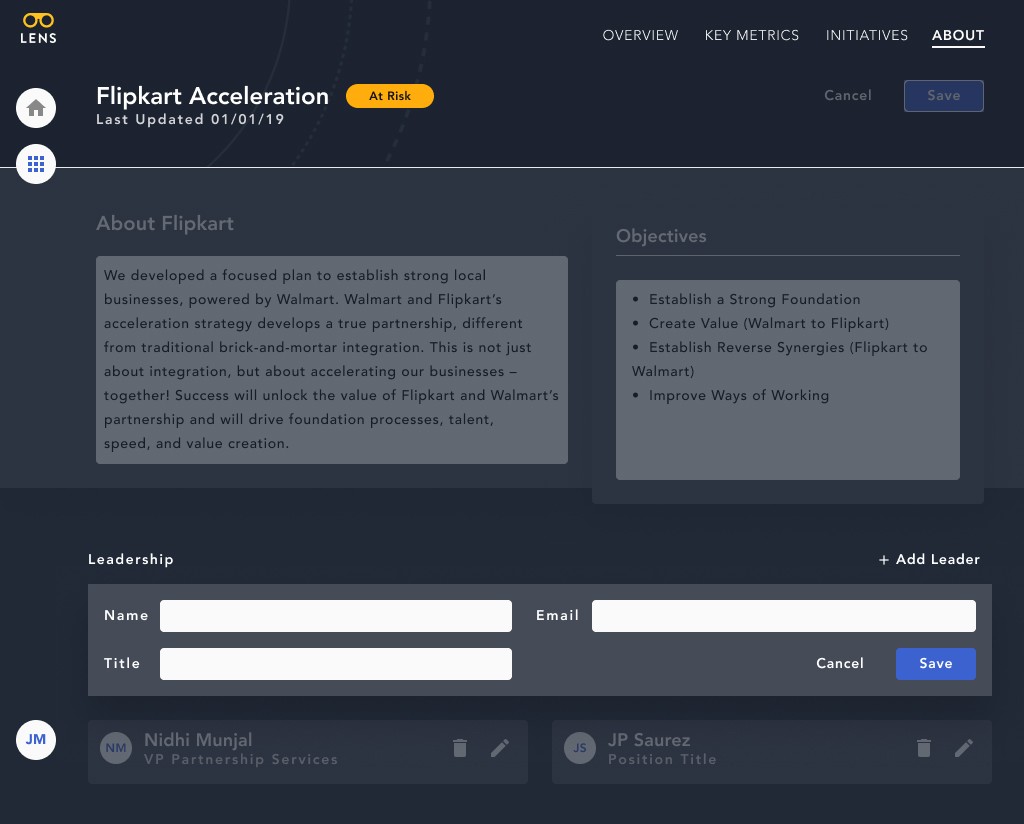Click the LENS logo icon
Screen dimensions: 1024x824
pos(38,28)
